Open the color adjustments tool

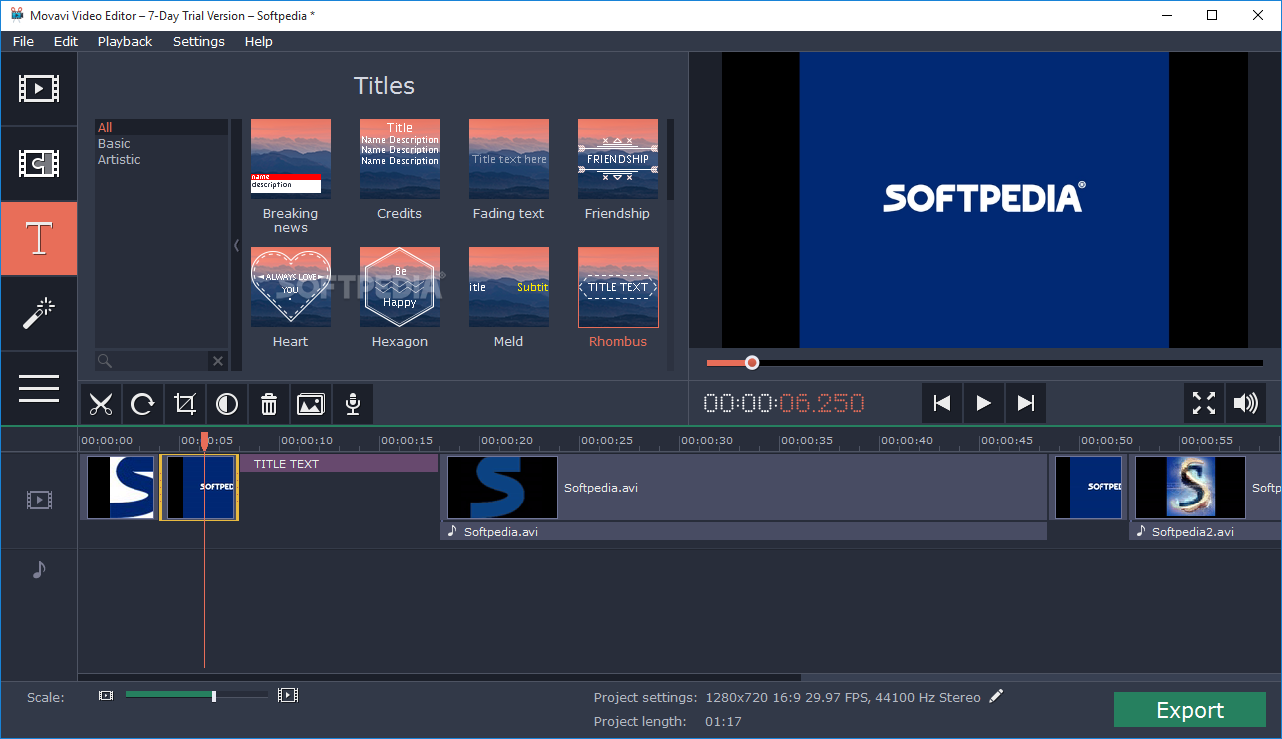click(227, 404)
